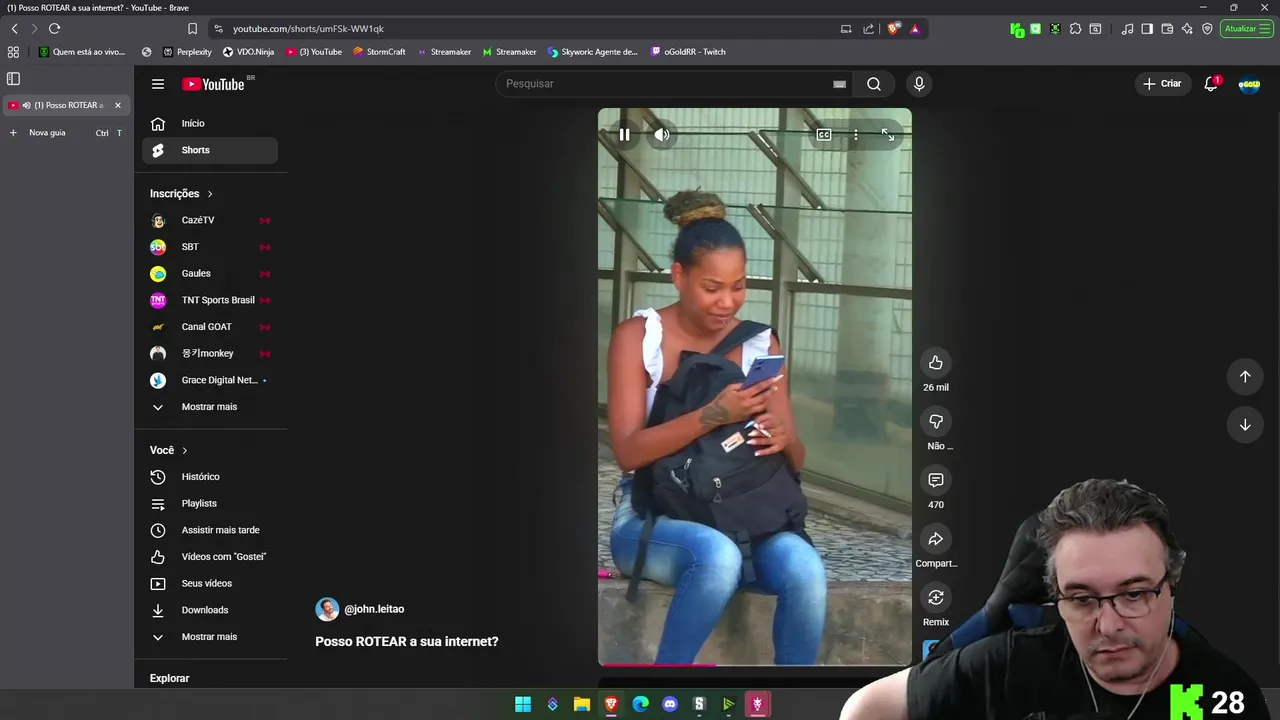Click the magnifier search button
The width and height of the screenshot is (1280, 720).
pos(874,84)
